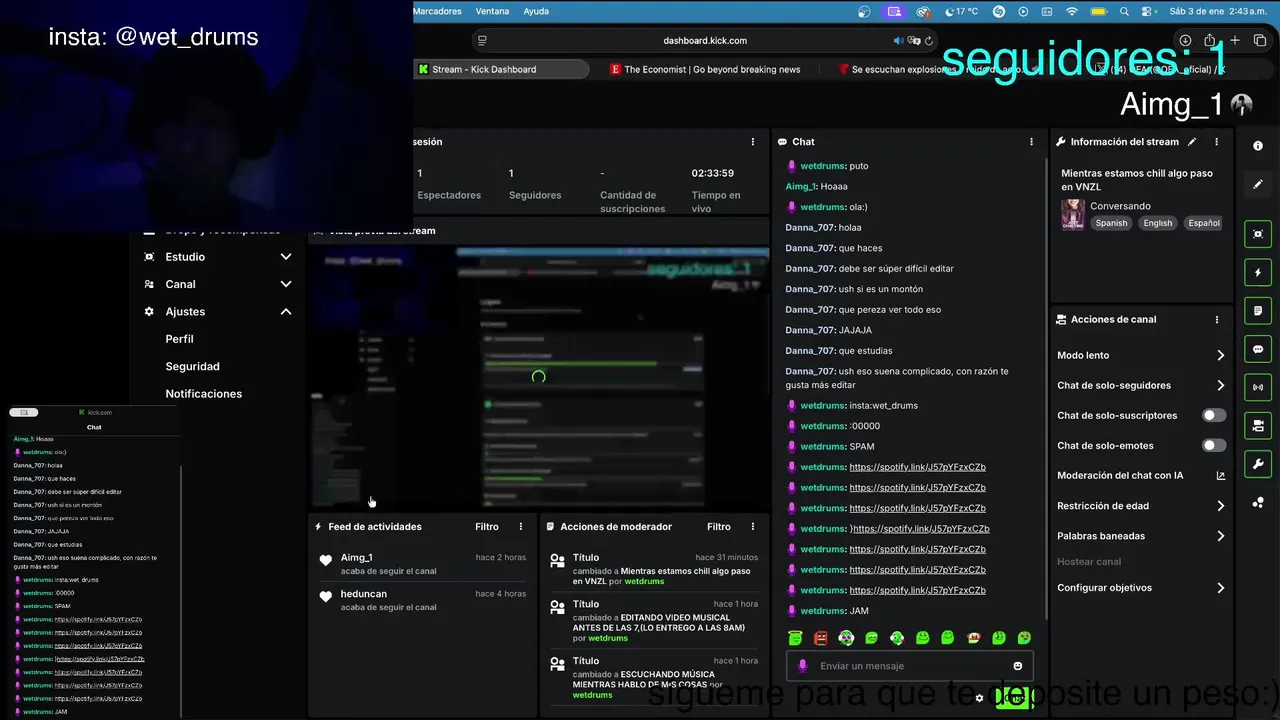Open Configurar objetivos settings arrow

[1220, 588]
